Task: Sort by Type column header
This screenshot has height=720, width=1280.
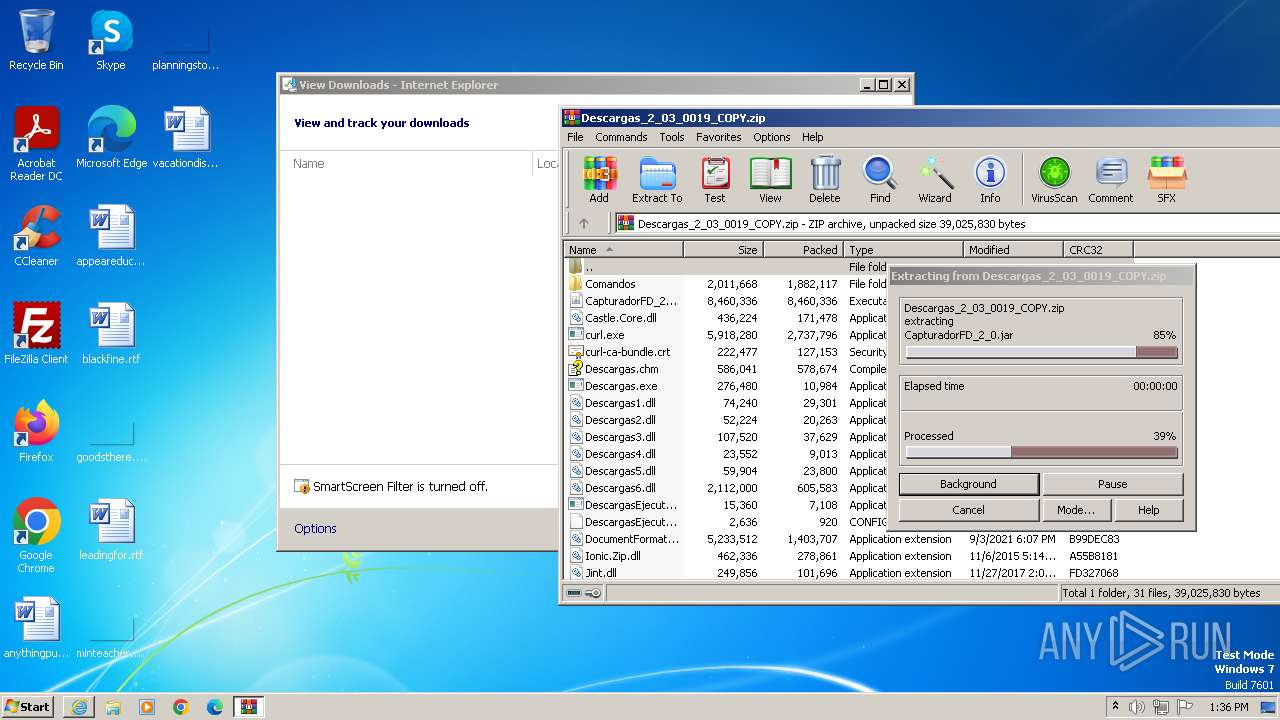Action: point(903,250)
